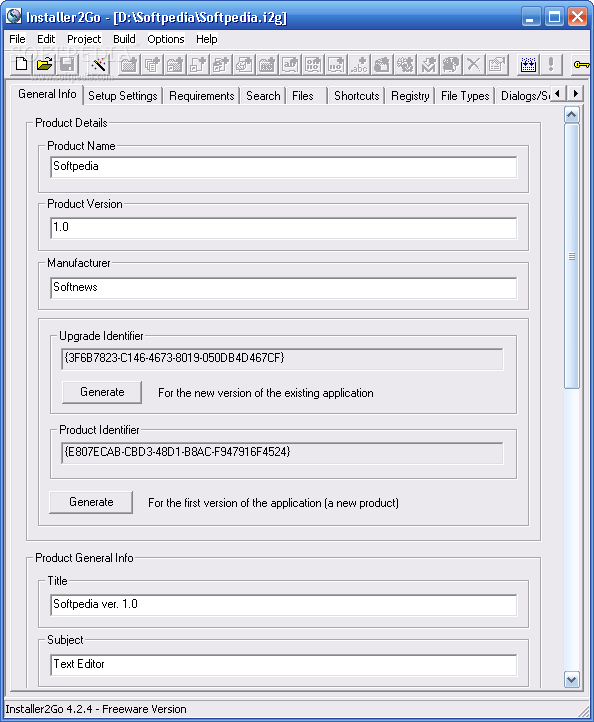Click the vertical scrollbar up arrow

(571, 114)
